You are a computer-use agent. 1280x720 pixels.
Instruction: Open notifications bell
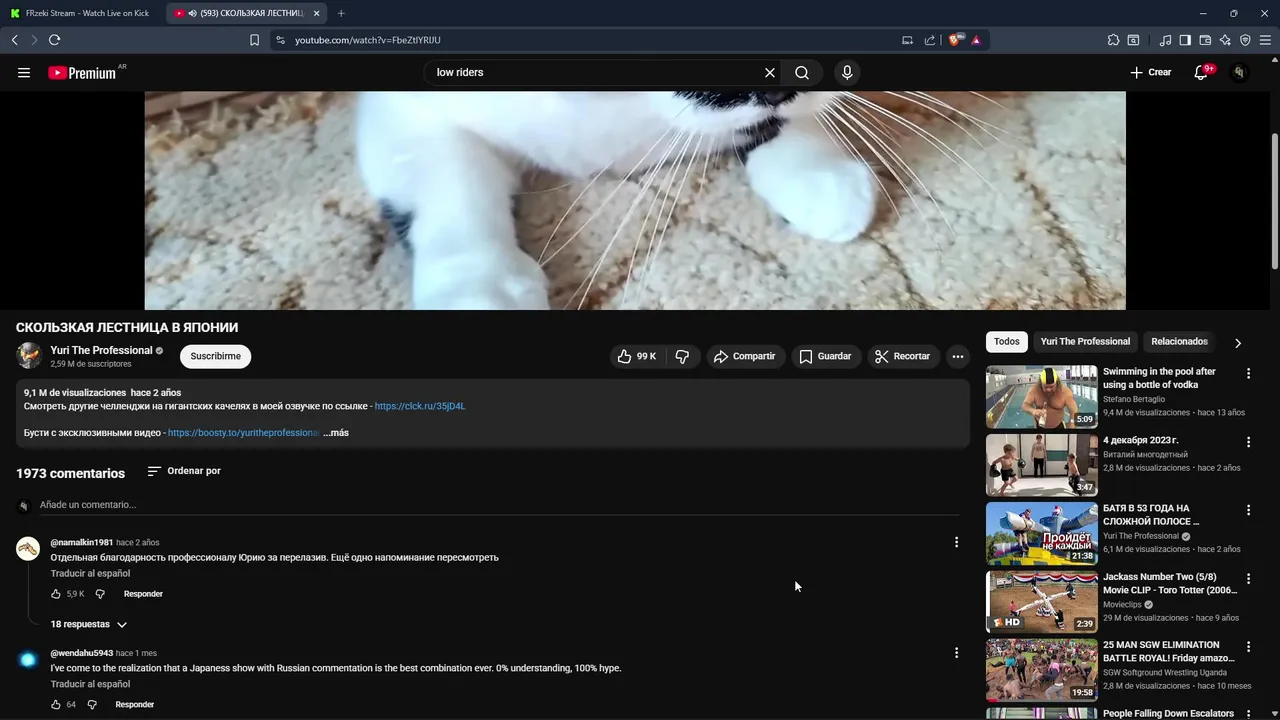coord(1201,73)
